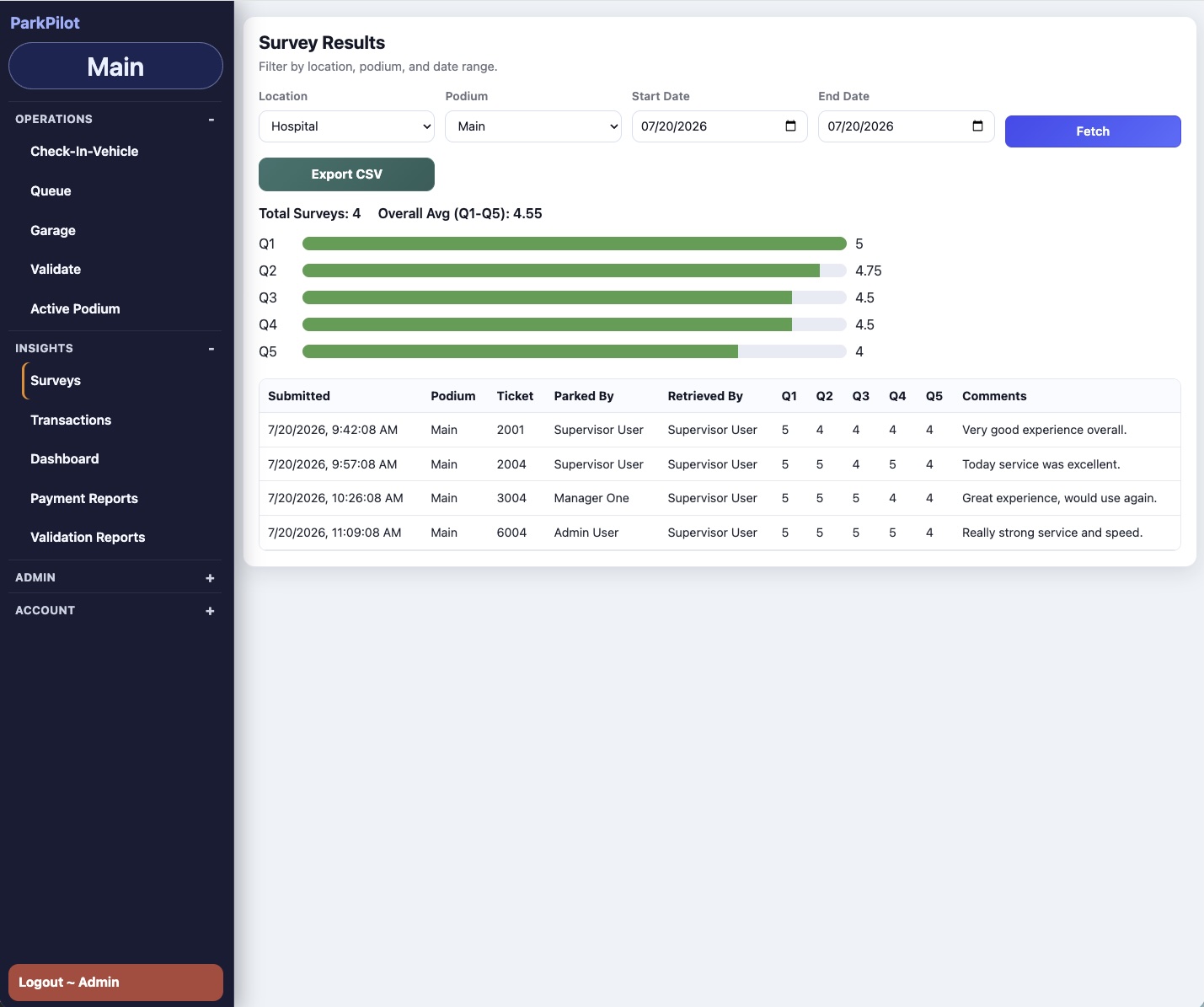
Task: Click the ParkPilot logo link
Action: (45, 23)
